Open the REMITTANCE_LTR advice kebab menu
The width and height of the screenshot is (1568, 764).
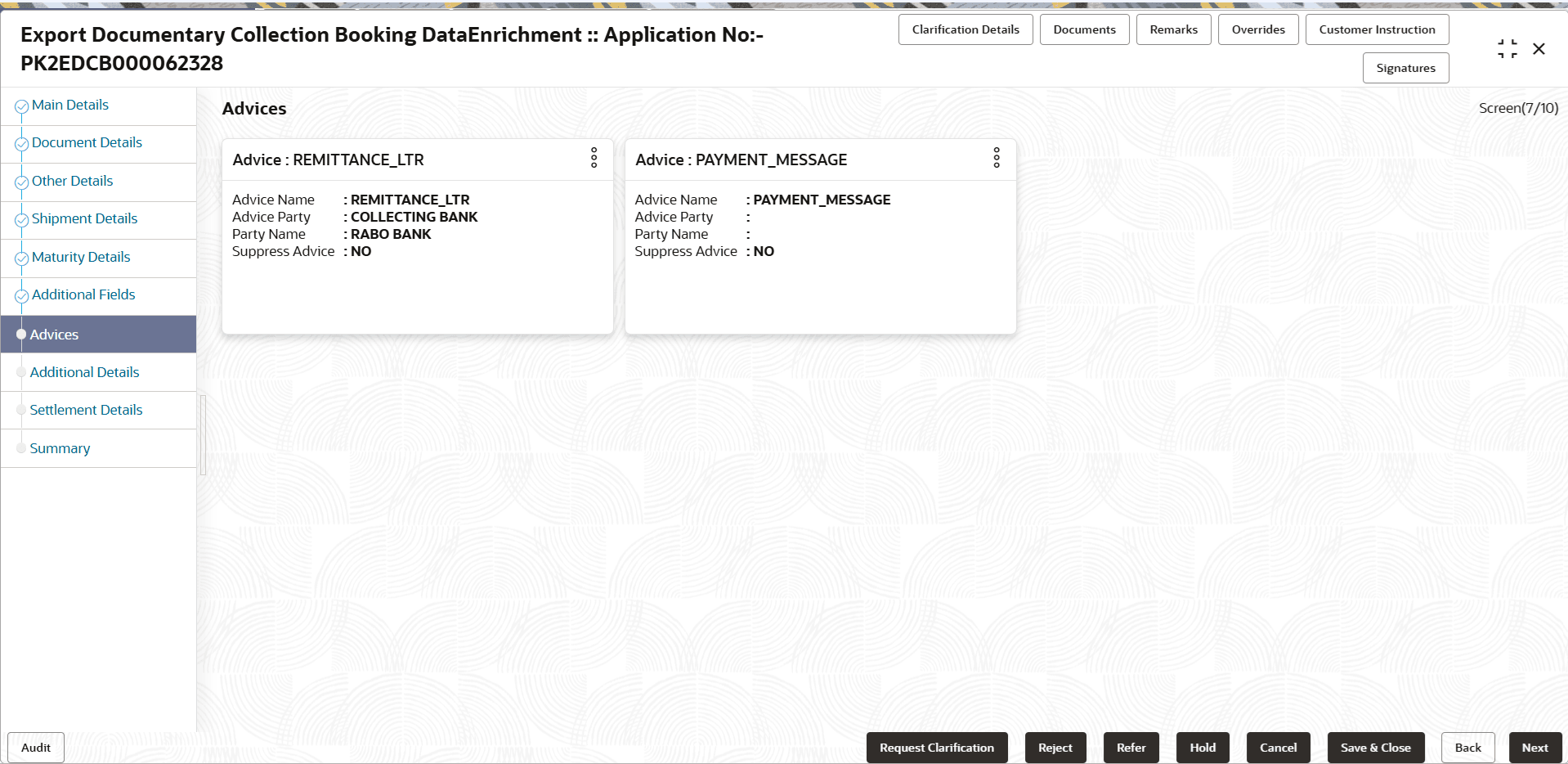594,158
